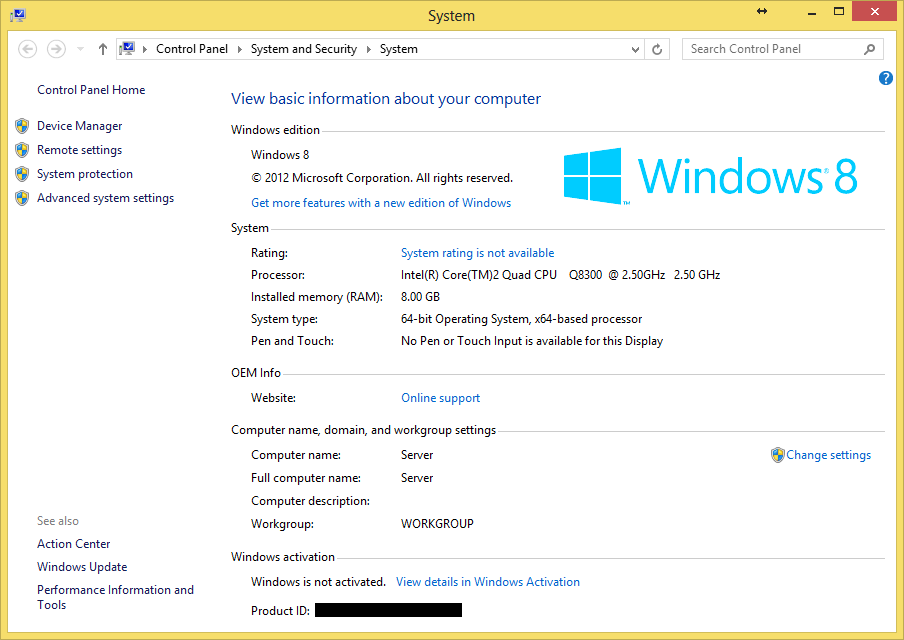The image size is (904, 640).
Task: Click the shield icon beside Remote settings
Action: coord(22,150)
